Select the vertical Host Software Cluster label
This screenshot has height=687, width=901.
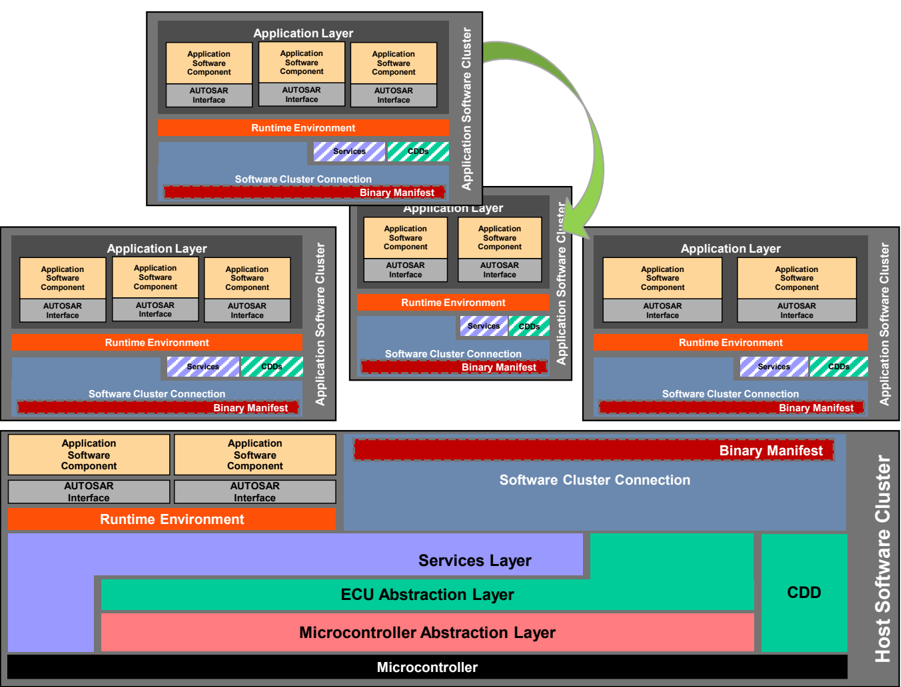[x=882, y=558]
